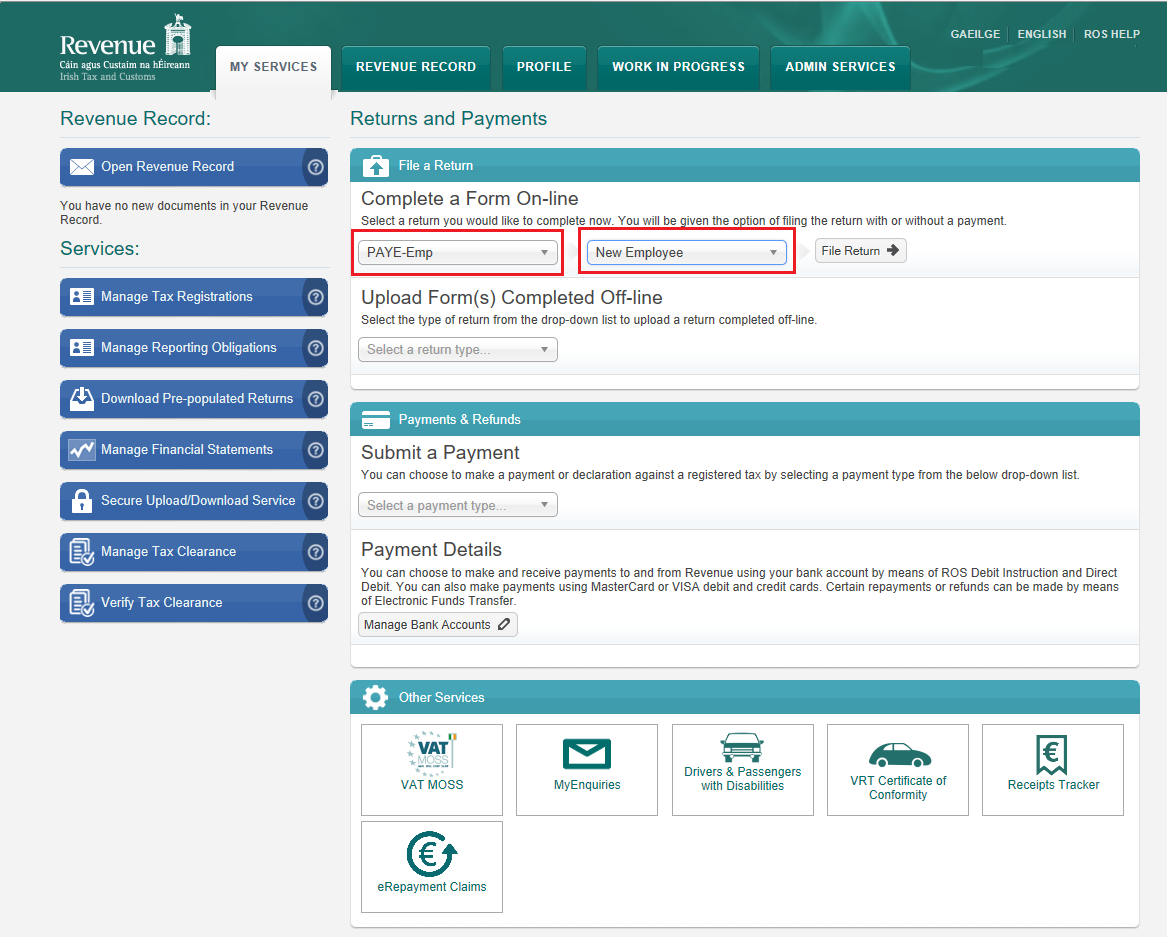The image size is (1167, 937).
Task: Open VRT Certificate of Conformity tile
Action: pyautogui.click(x=898, y=769)
